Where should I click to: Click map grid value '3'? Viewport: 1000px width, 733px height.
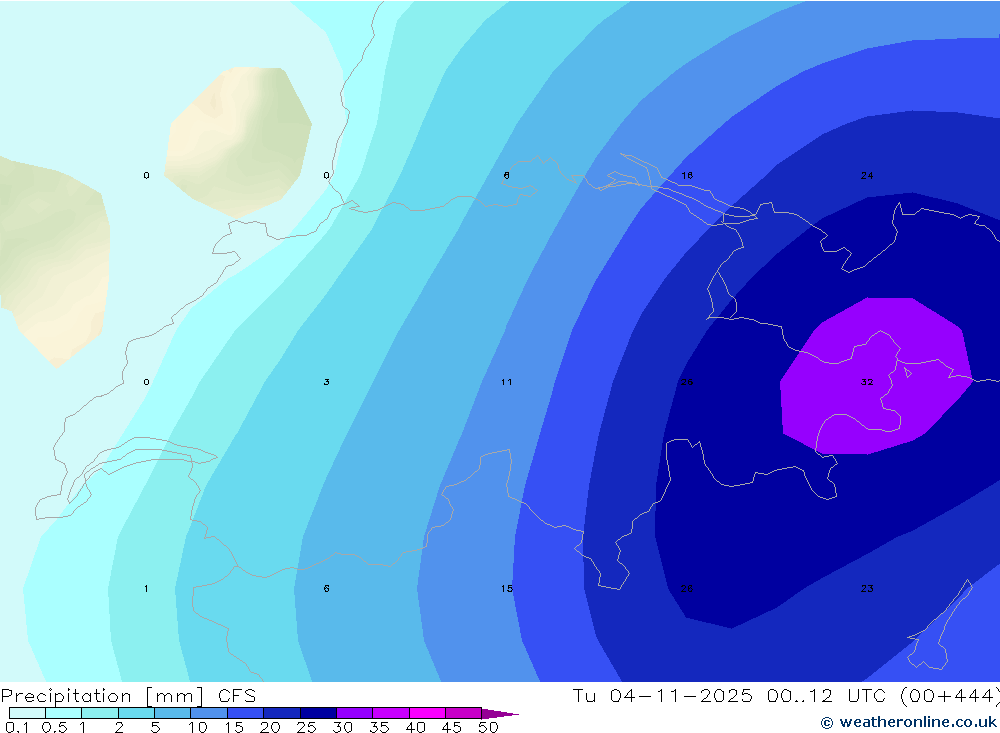click(327, 382)
